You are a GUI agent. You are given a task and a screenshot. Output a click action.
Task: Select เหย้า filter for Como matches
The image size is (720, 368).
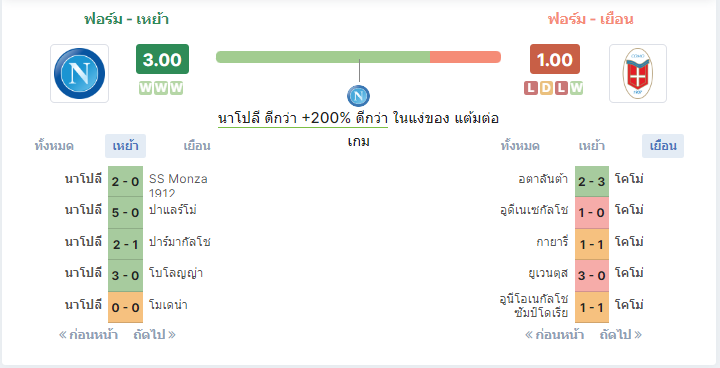[591, 146]
